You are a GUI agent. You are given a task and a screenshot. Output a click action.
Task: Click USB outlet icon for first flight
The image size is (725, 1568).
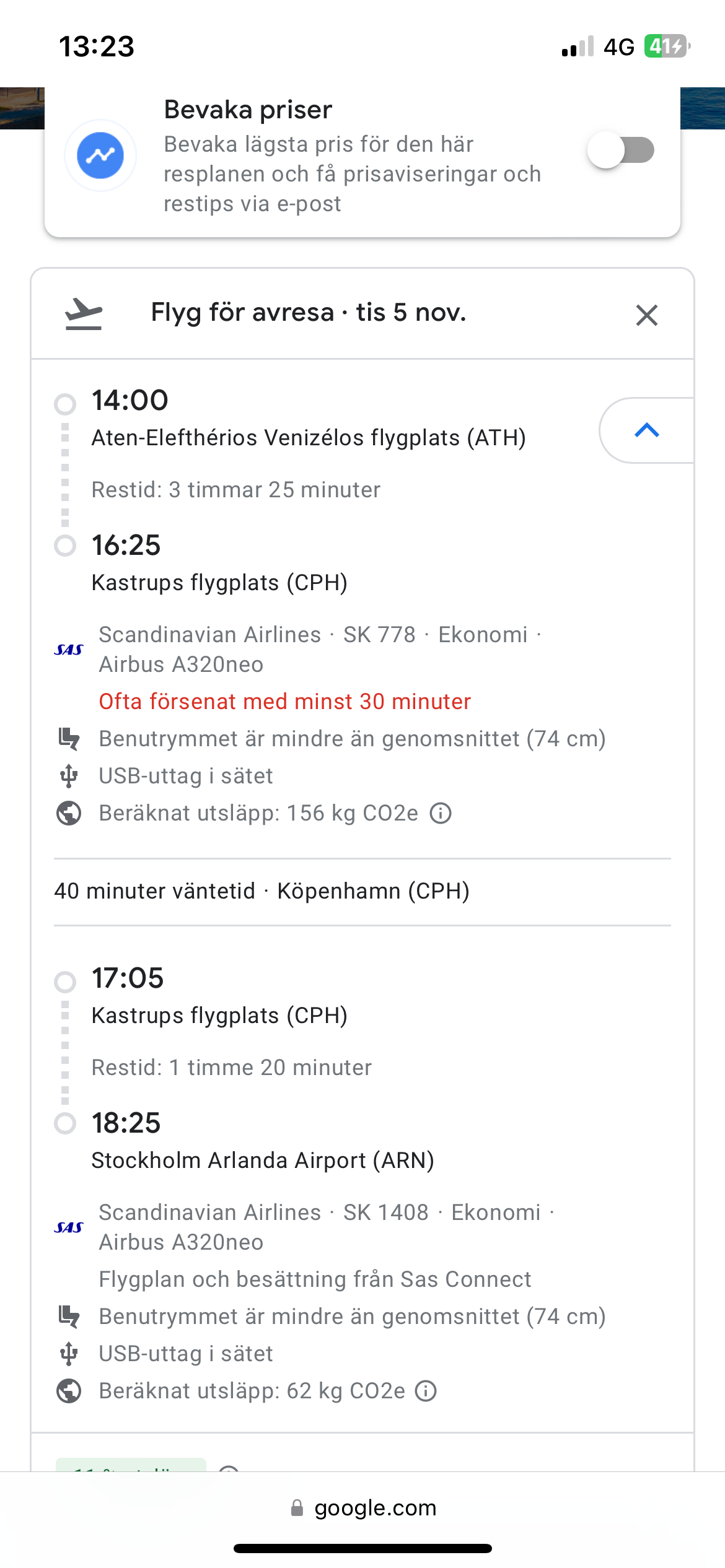coord(69,776)
